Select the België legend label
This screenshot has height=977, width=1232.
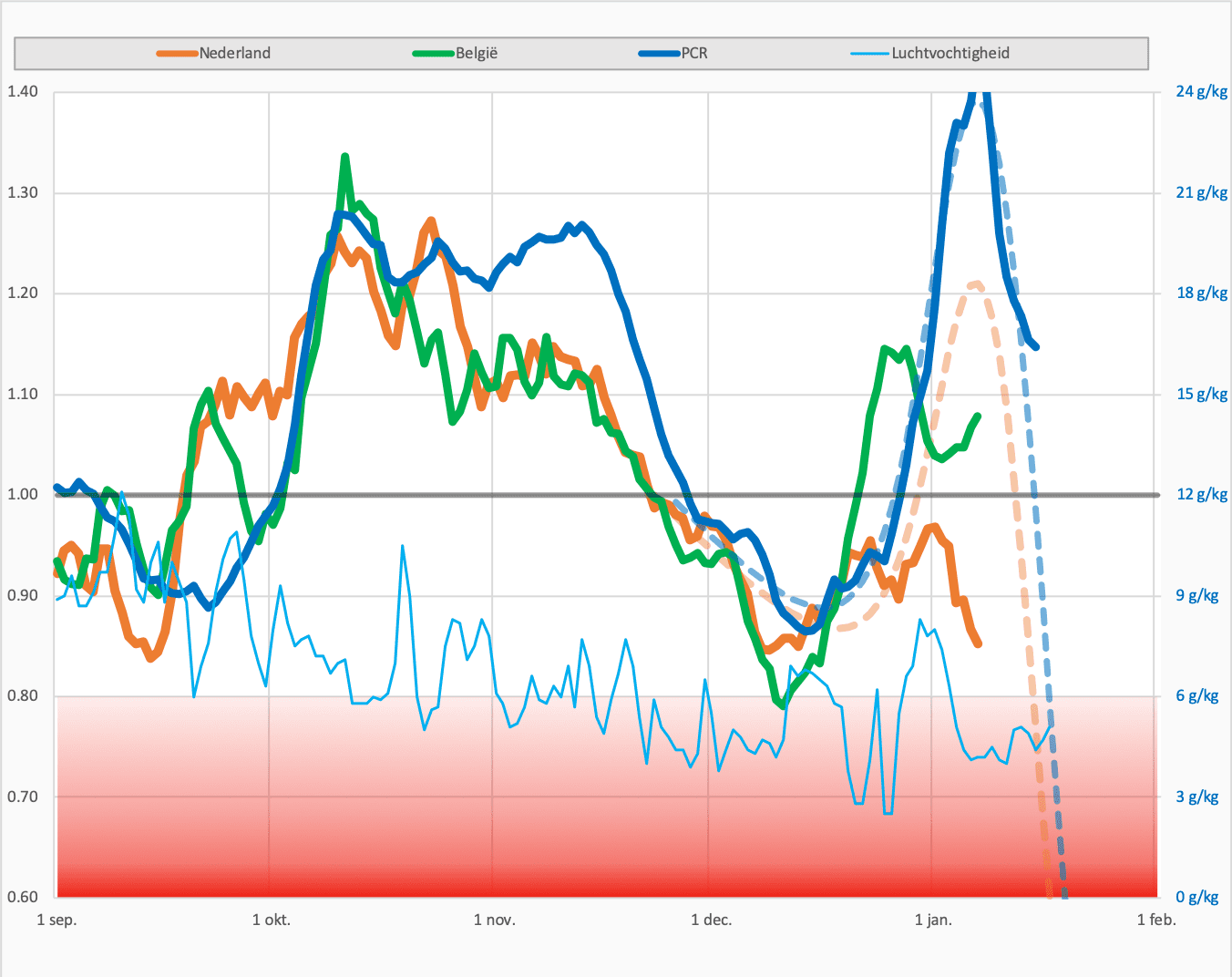(x=477, y=53)
